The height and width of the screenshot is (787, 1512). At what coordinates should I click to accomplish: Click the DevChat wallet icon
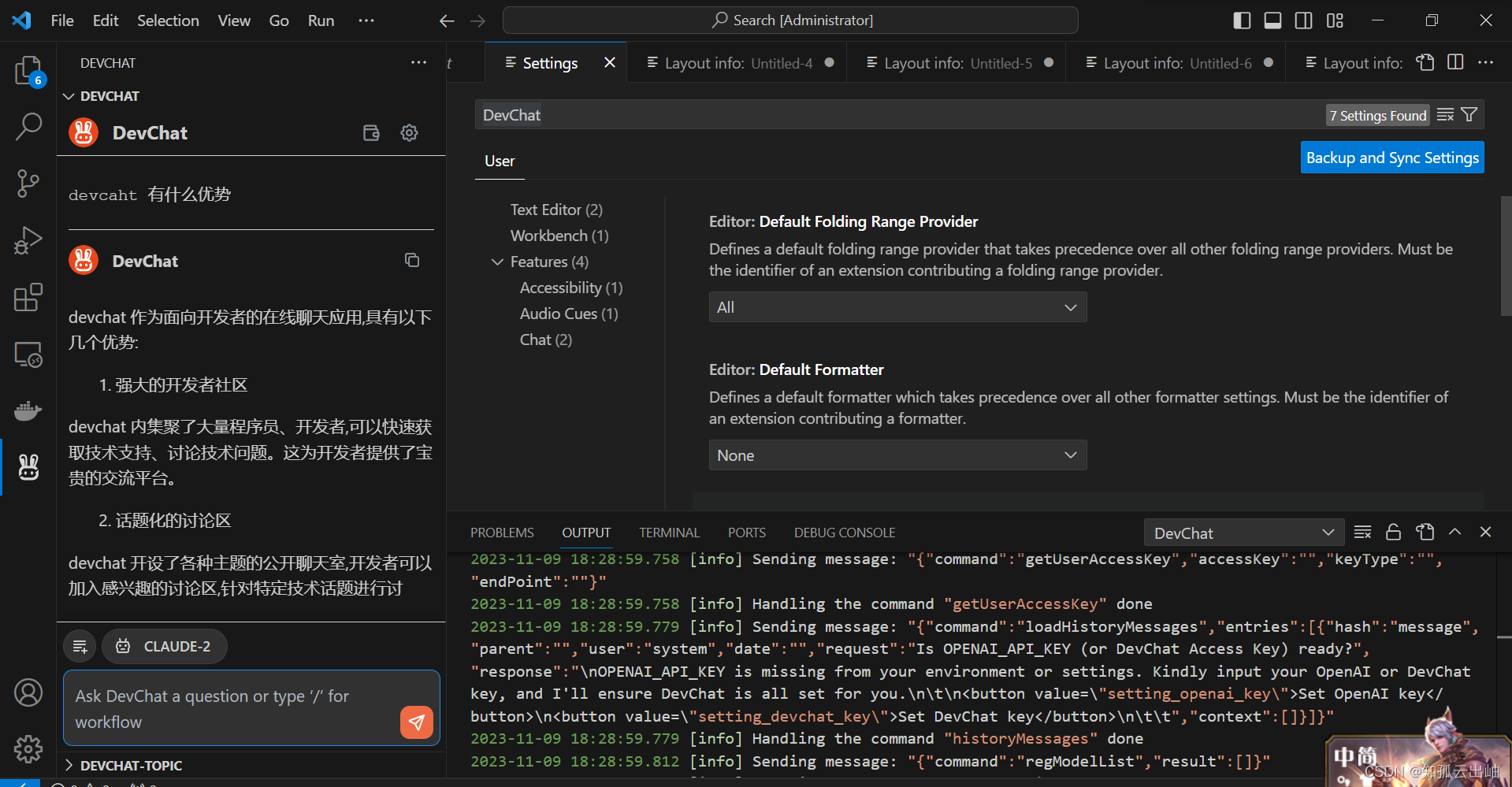click(x=371, y=133)
